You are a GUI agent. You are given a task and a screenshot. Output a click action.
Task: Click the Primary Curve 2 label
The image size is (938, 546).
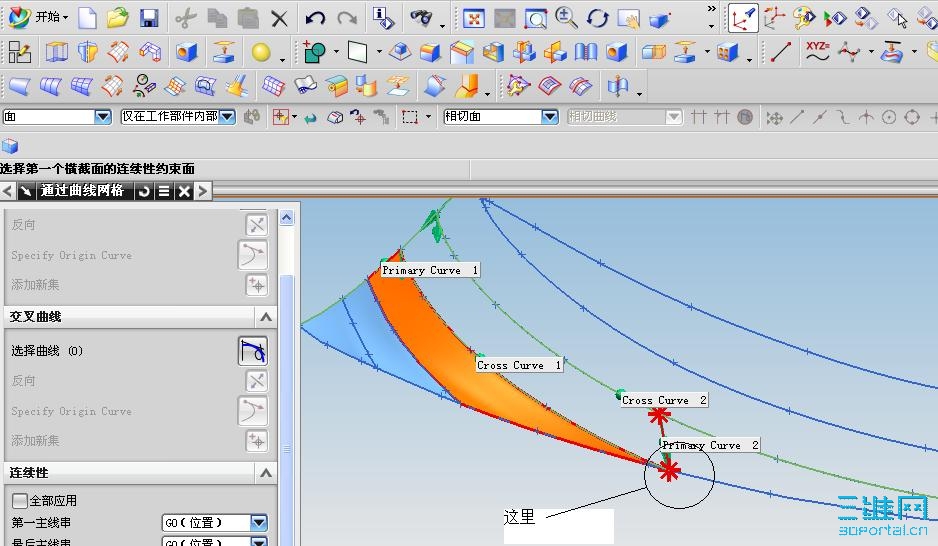[711, 445]
